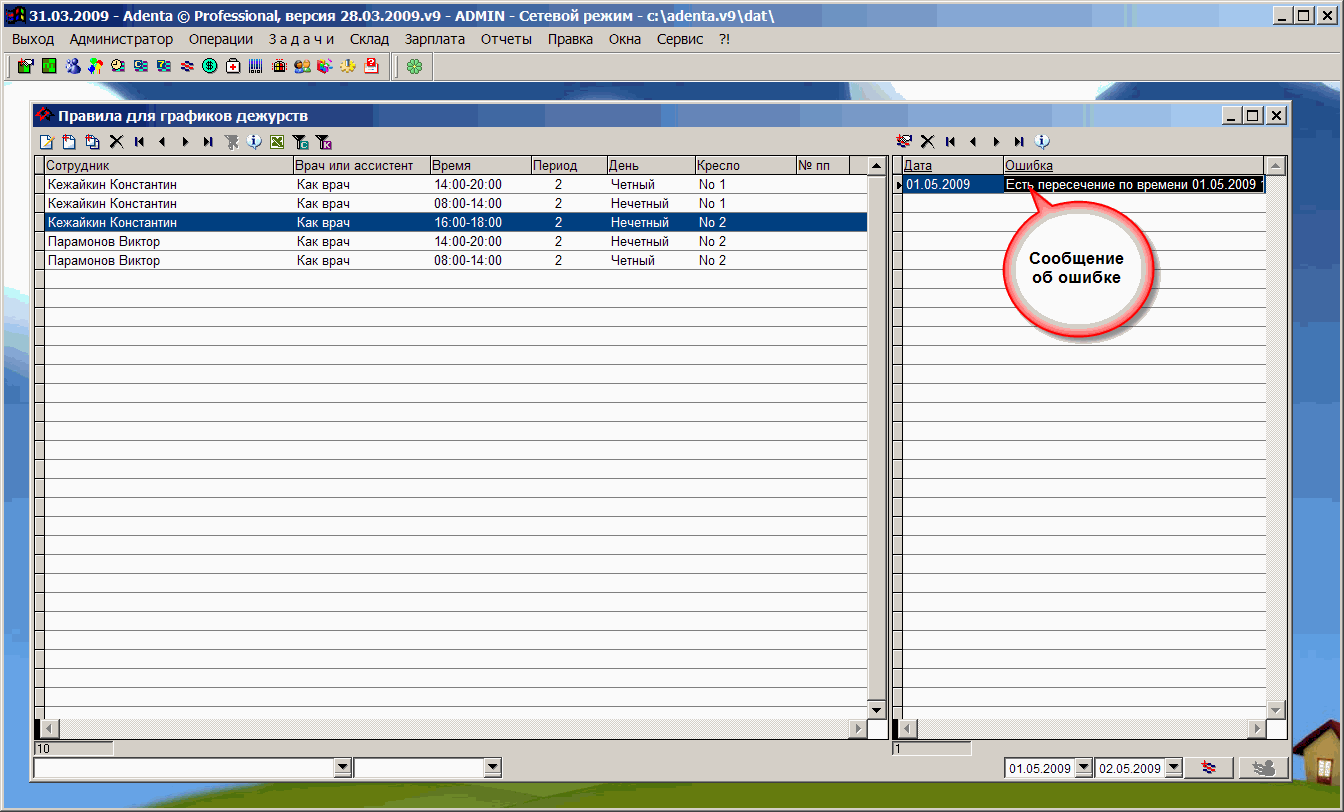Click the info icon in errors panel toolbar
This screenshot has height=812, width=1344.
pyautogui.click(x=1042, y=142)
